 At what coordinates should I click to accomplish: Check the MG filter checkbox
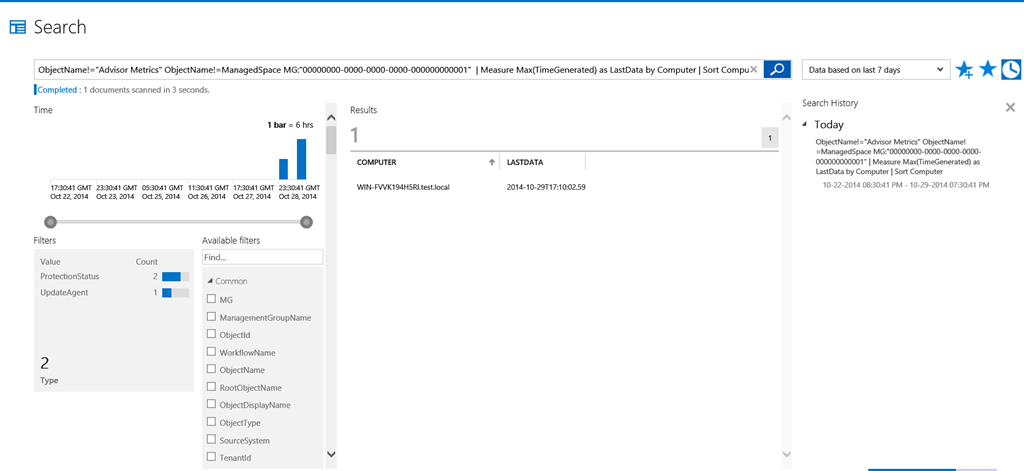pyautogui.click(x=211, y=299)
